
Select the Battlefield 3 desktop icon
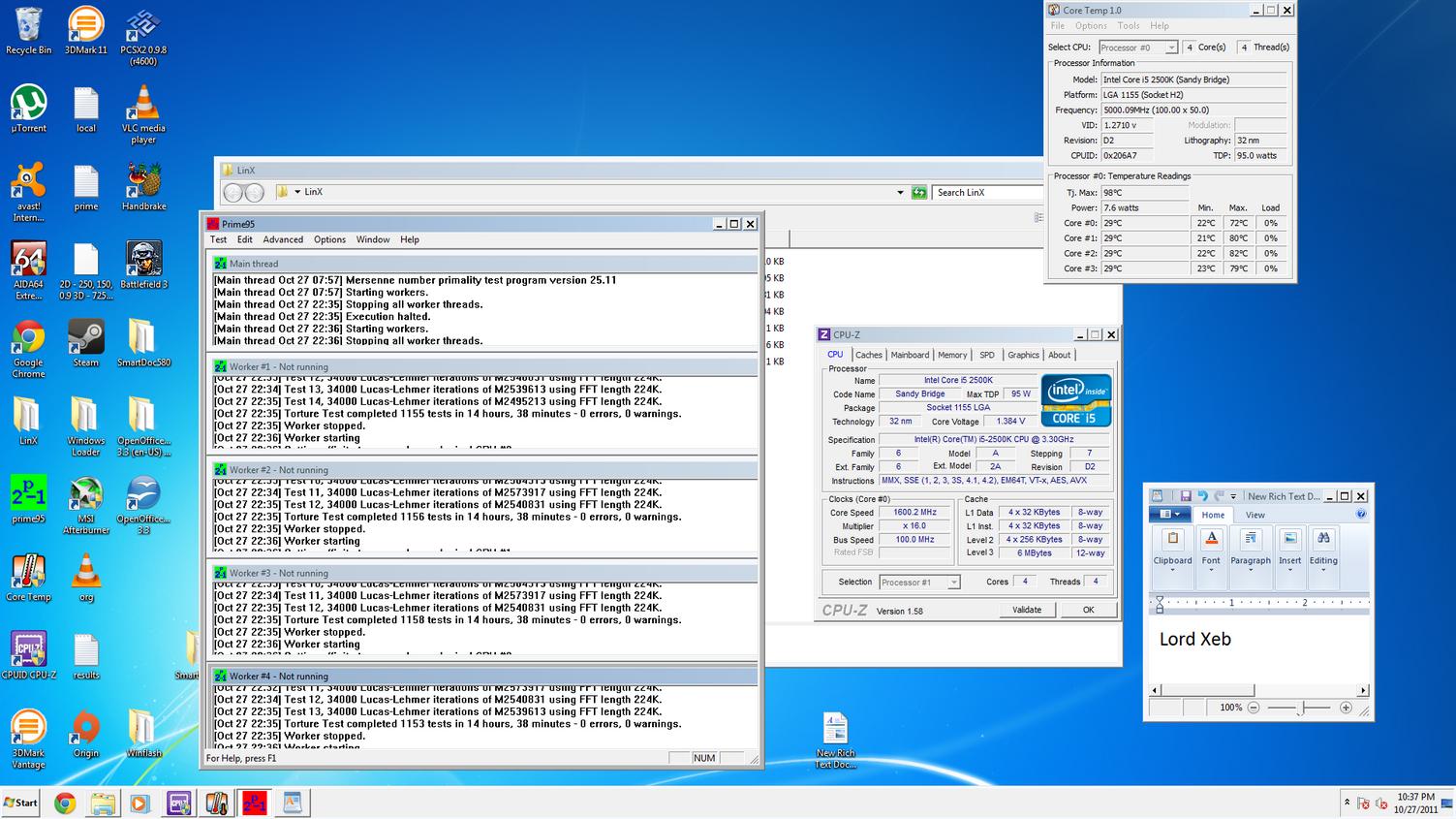point(143,265)
